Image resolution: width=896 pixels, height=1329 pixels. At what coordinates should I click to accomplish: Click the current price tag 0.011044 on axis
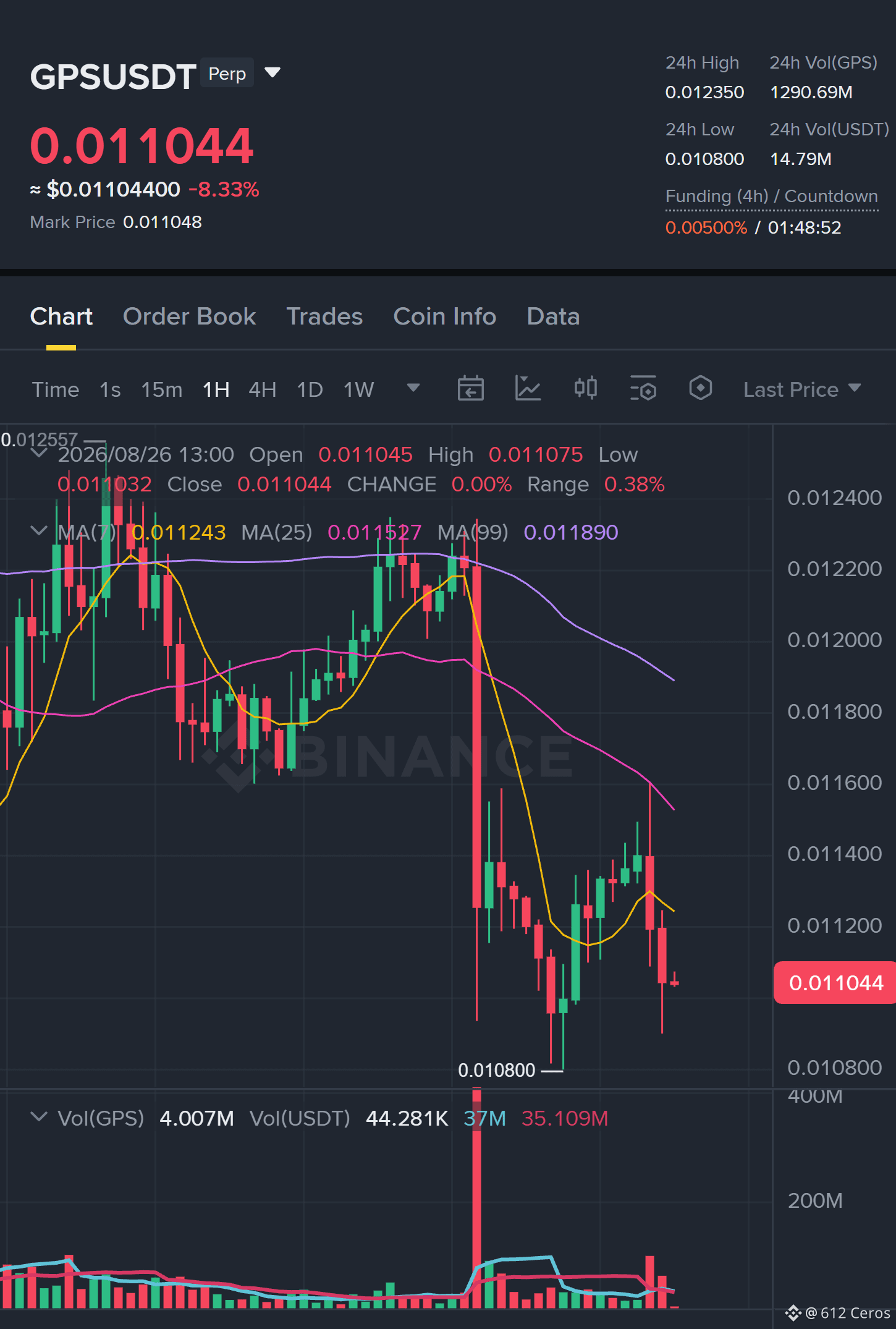835,983
